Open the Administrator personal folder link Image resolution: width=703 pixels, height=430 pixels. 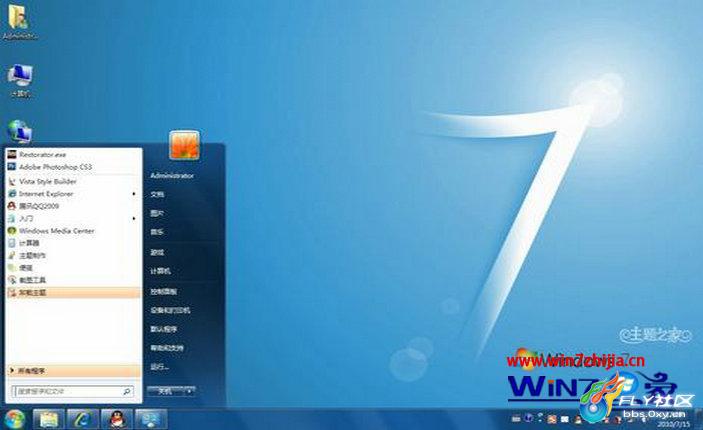point(172,176)
